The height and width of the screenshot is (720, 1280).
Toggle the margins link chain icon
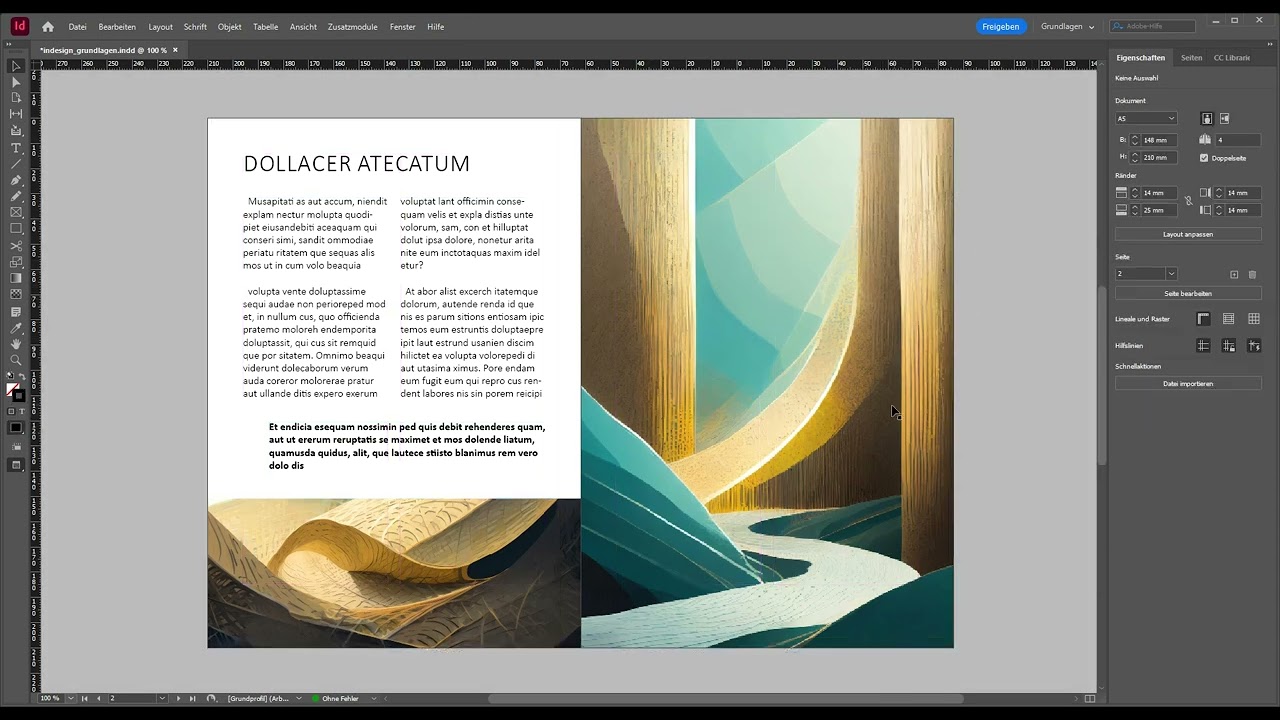tap(1188, 201)
